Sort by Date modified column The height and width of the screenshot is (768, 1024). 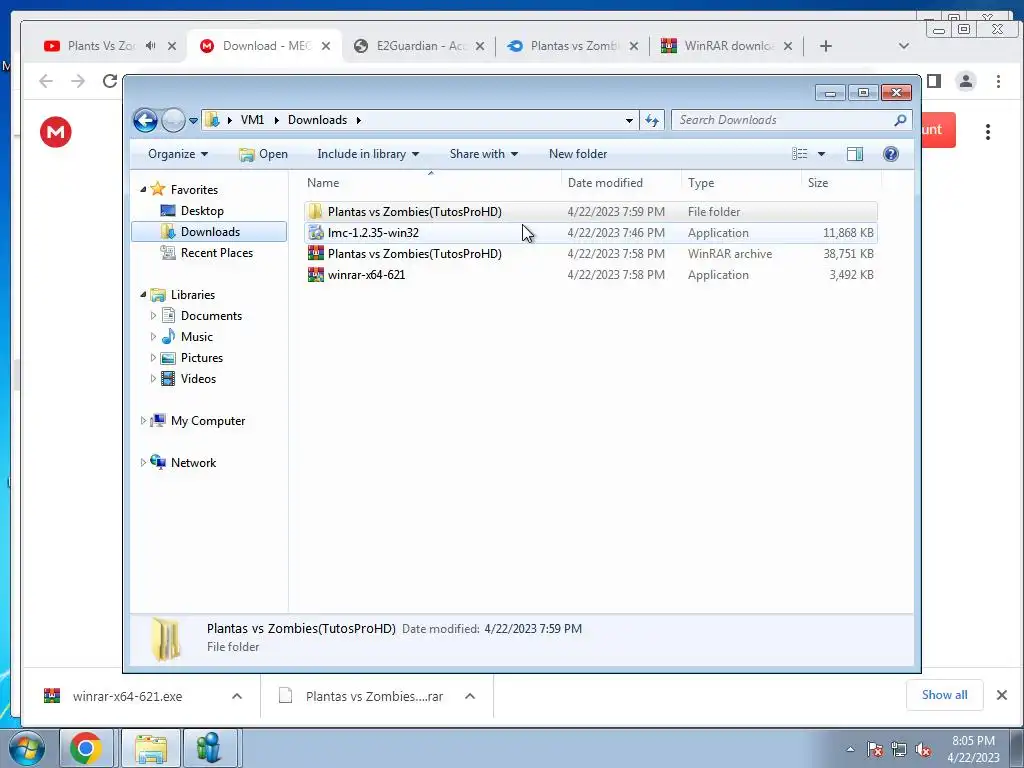[620, 183]
